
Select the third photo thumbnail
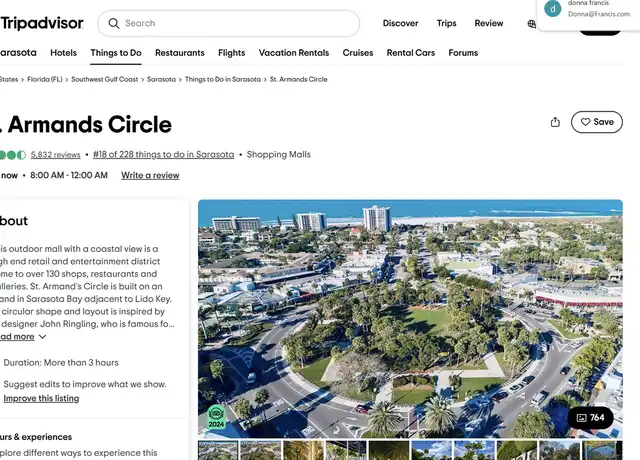pyautogui.click(x=303, y=450)
